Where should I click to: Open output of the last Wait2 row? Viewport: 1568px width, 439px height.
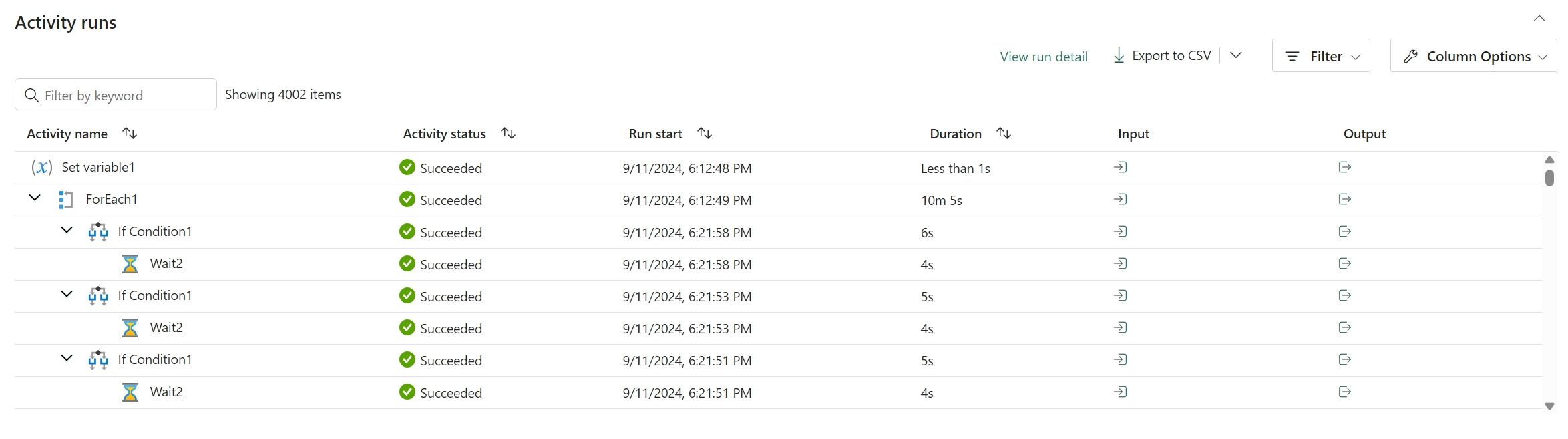click(x=1345, y=392)
